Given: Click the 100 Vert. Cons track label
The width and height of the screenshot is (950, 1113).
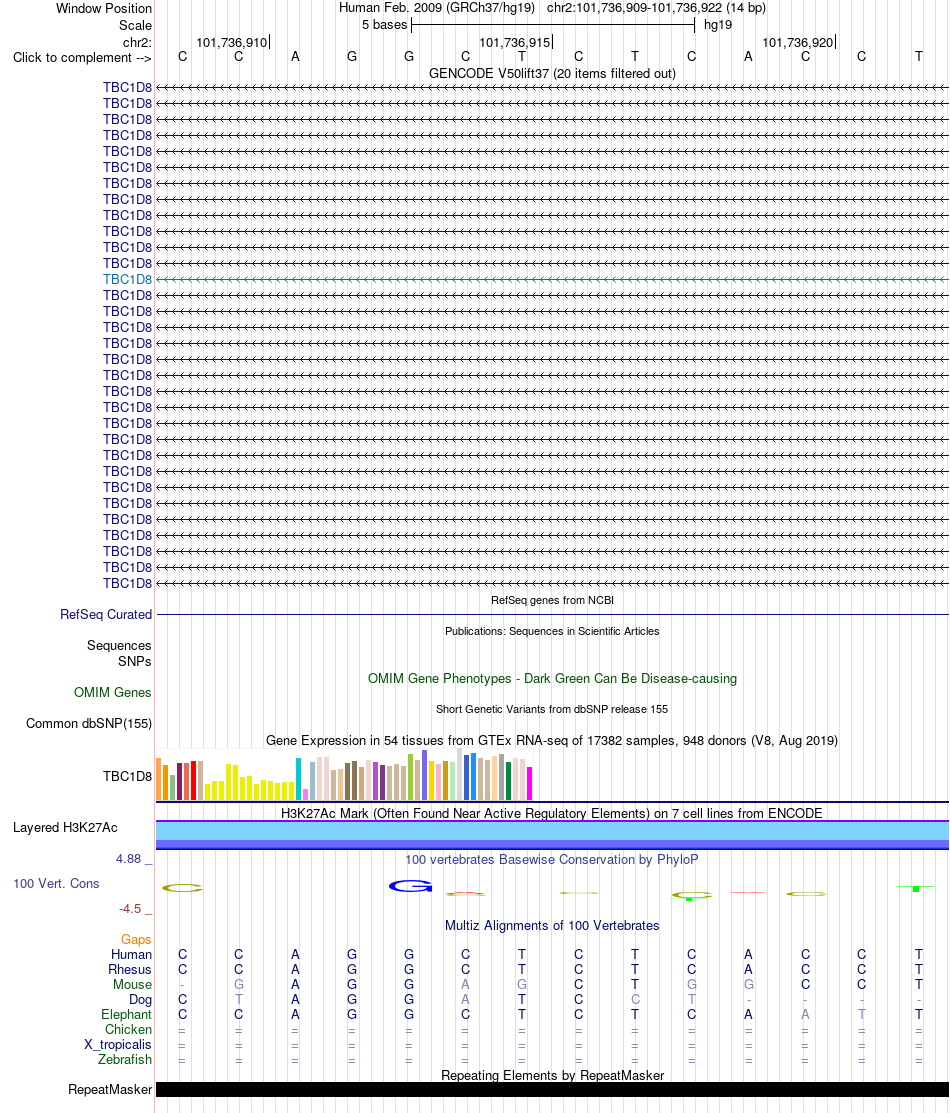Looking at the screenshot, I should click(x=56, y=884).
